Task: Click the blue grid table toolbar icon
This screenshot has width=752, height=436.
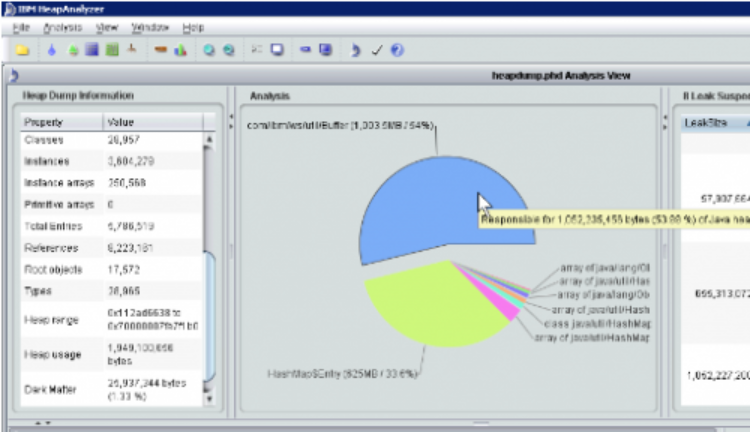Action: (92, 49)
